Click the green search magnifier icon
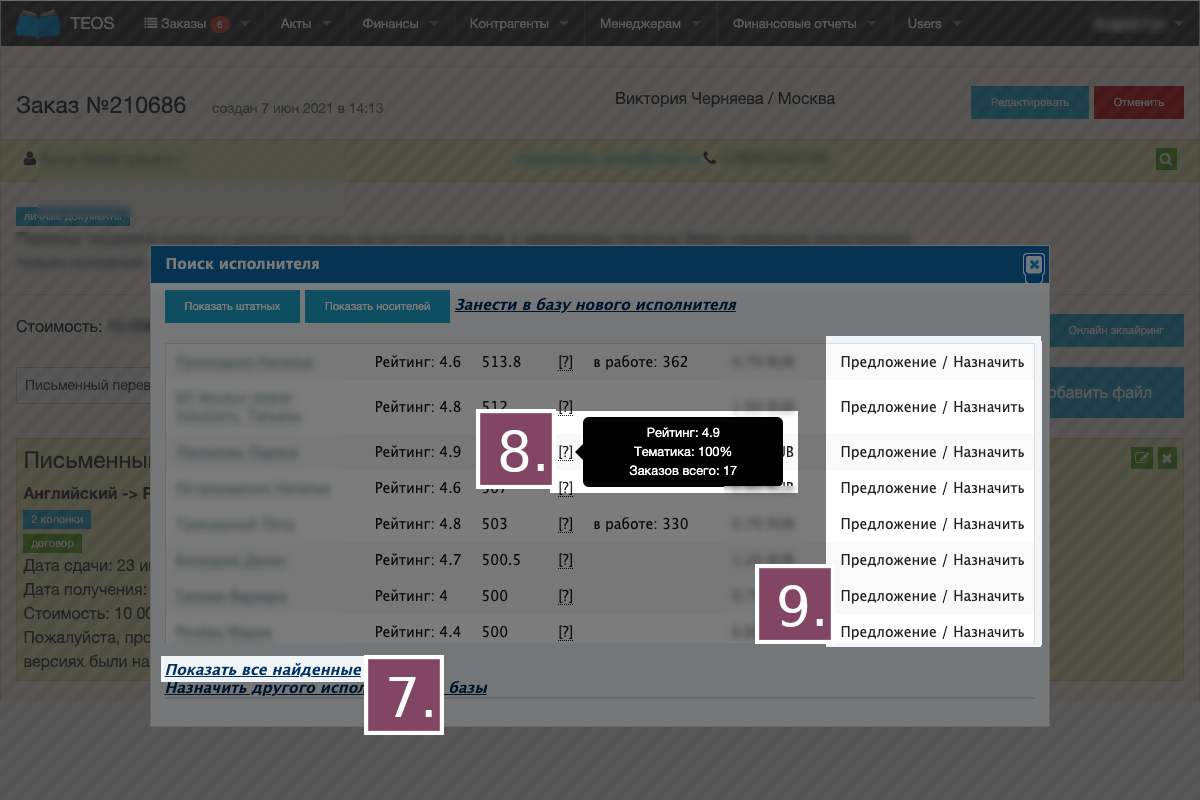The width and height of the screenshot is (1200, 800). (1165, 159)
